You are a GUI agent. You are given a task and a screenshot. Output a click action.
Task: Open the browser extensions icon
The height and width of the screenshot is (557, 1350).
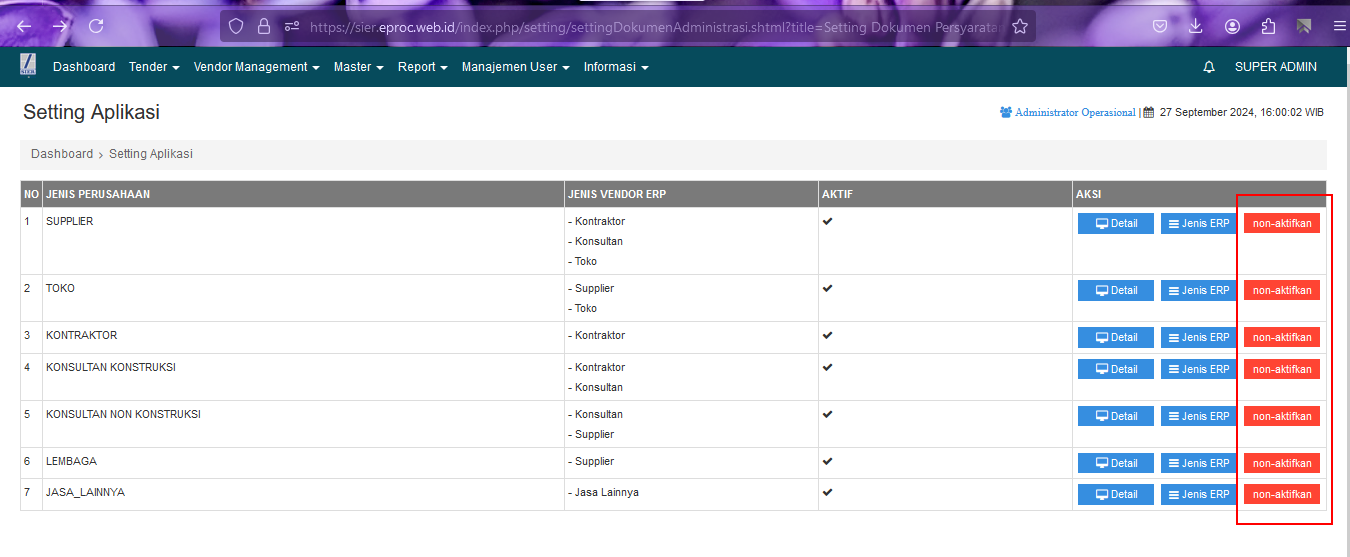(x=1269, y=27)
